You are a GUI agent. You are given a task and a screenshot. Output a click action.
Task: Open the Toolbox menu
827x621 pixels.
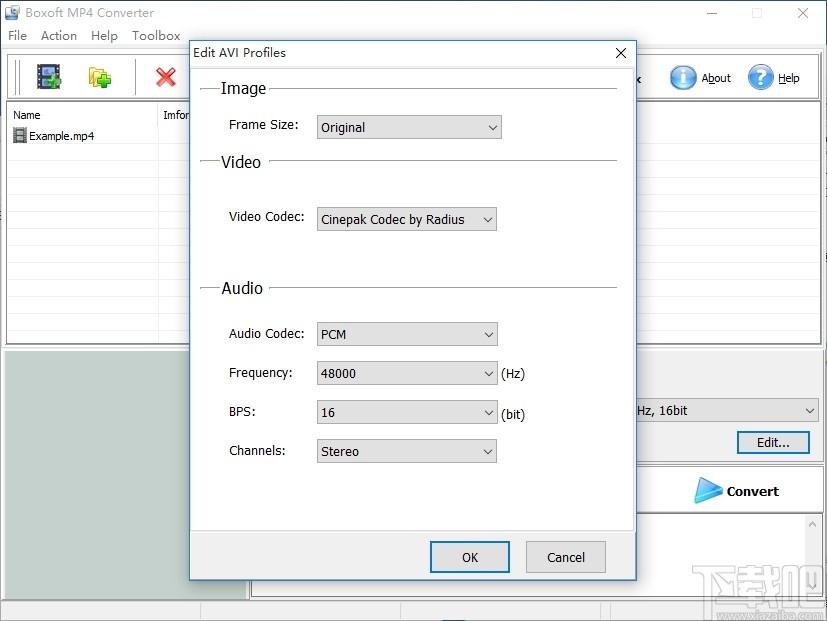tap(156, 35)
